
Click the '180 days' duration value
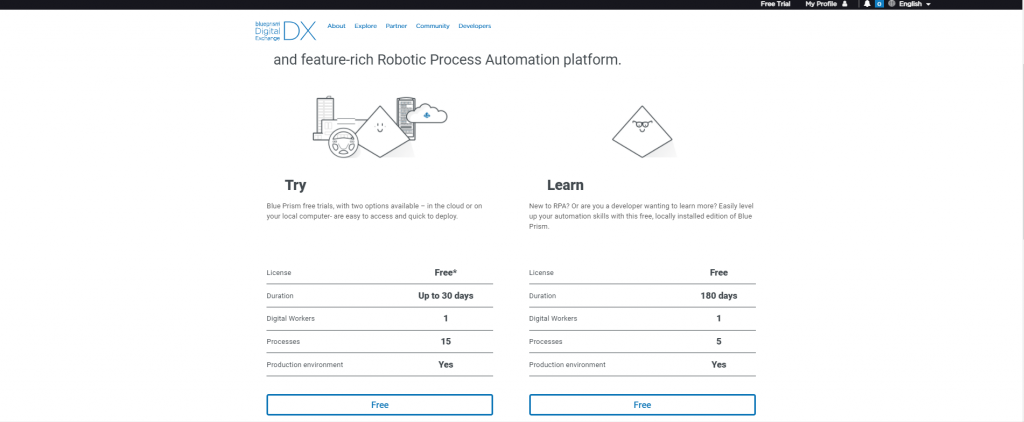(718, 296)
